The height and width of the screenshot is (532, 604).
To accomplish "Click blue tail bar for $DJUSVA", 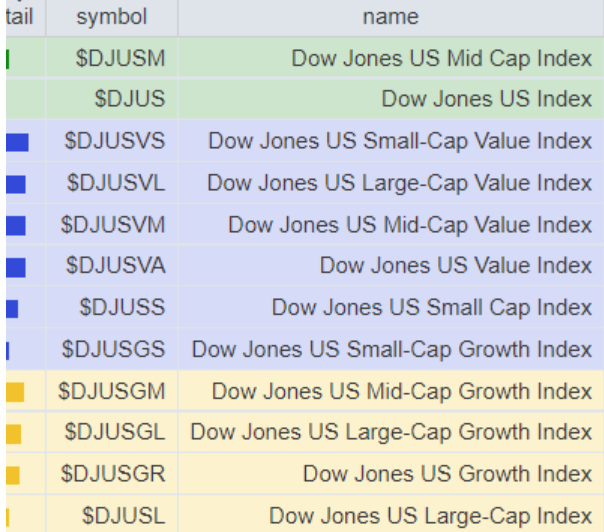I will 16,267.
